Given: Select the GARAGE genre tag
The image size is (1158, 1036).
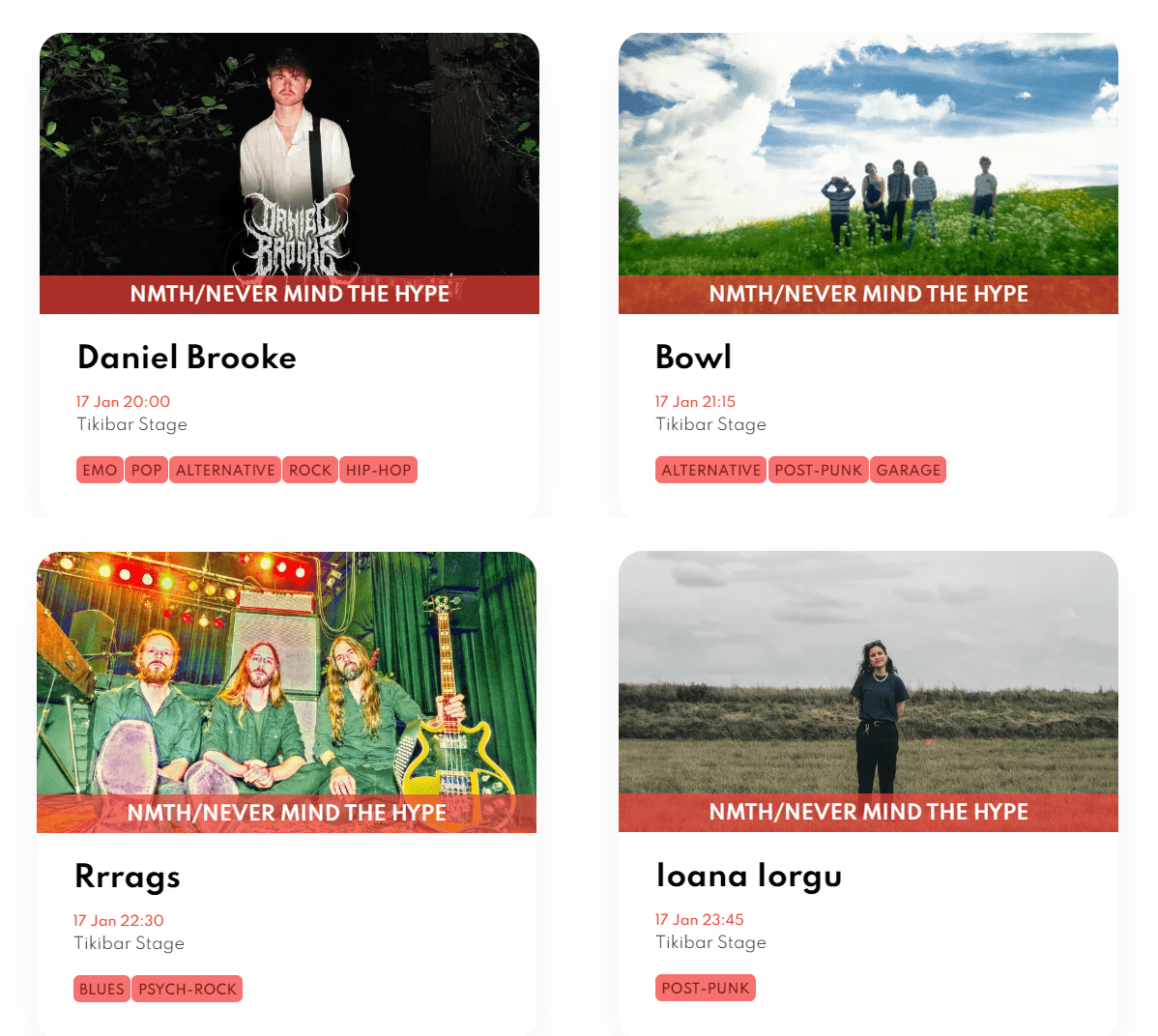Looking at the screenshot, I should [x=909, y=471].
